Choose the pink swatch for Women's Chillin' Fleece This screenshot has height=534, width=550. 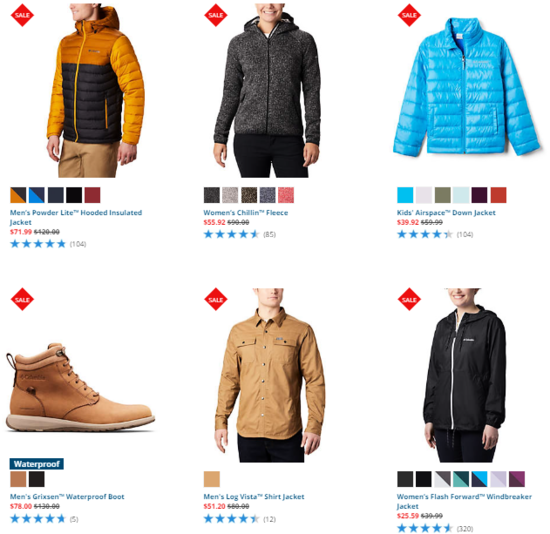[286, 195]
